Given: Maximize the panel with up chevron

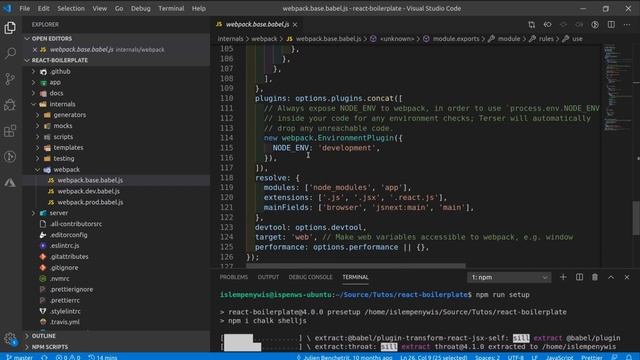Looking at the screenshot, I should tap(611, 277).
